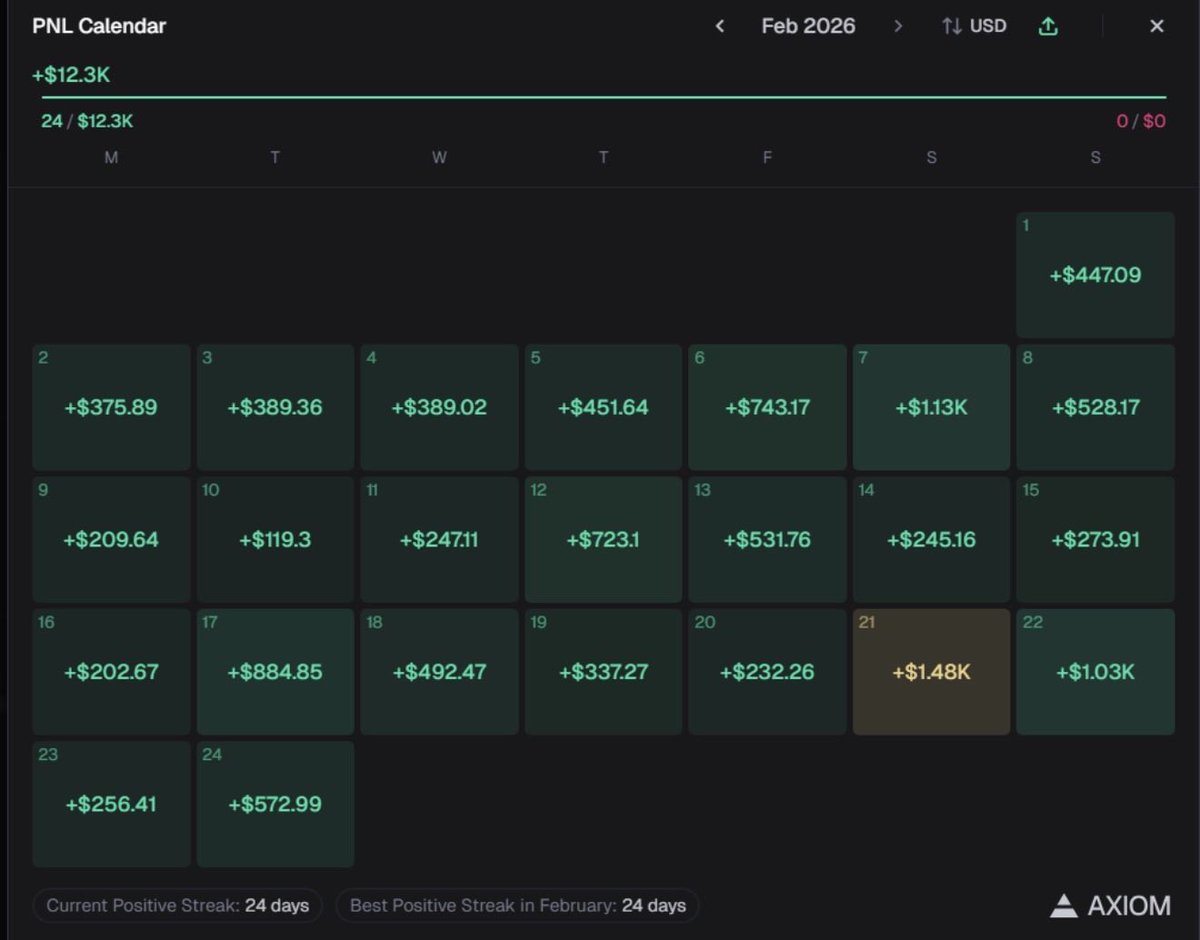This screenshot has width=1200, height=940.
Task: Select day 8 with +$528.17
Action: (x=1095, y=407)
